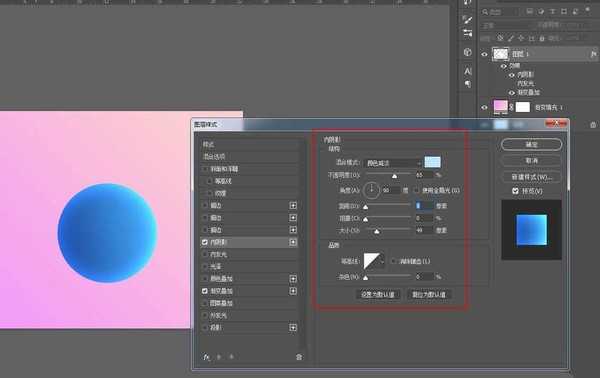Toggle eye for 渐变叠加 effect in Layers panel
The height and width of the screenshot is (378, 600).
tap(512, 93)
